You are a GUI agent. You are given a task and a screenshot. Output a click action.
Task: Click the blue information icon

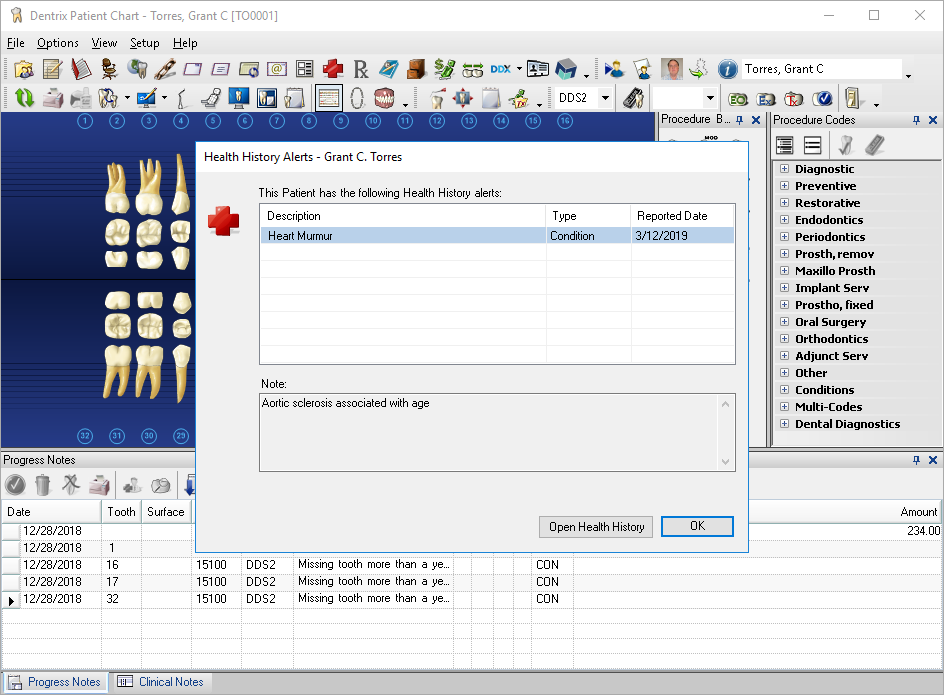727,69
